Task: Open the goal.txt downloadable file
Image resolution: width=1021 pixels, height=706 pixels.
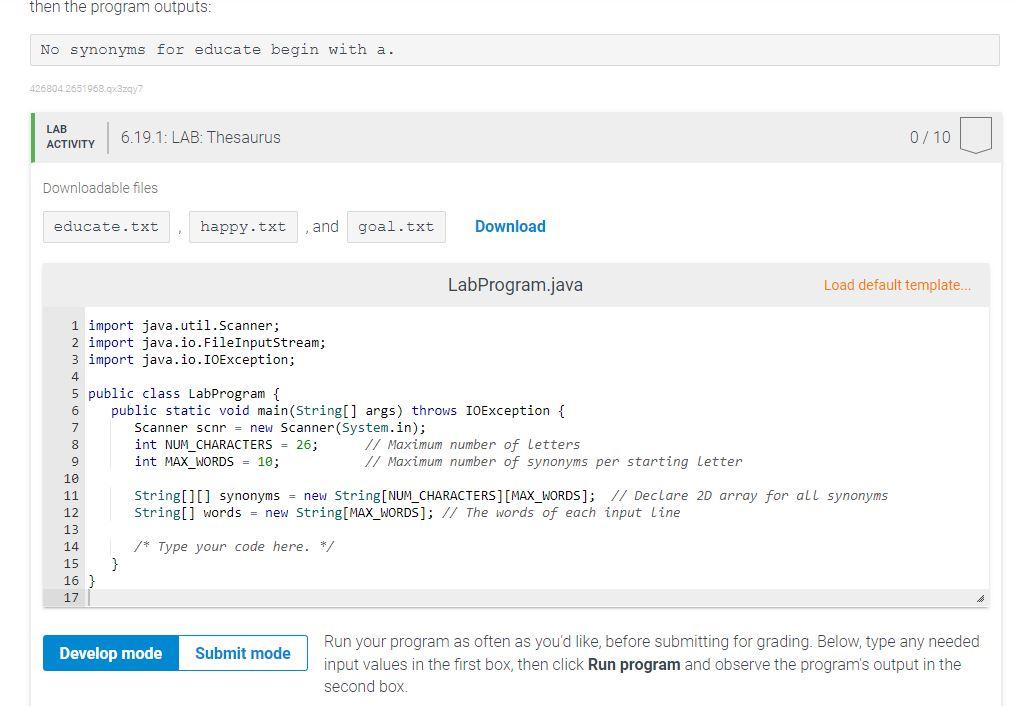Action: click(x=396, y=226)
